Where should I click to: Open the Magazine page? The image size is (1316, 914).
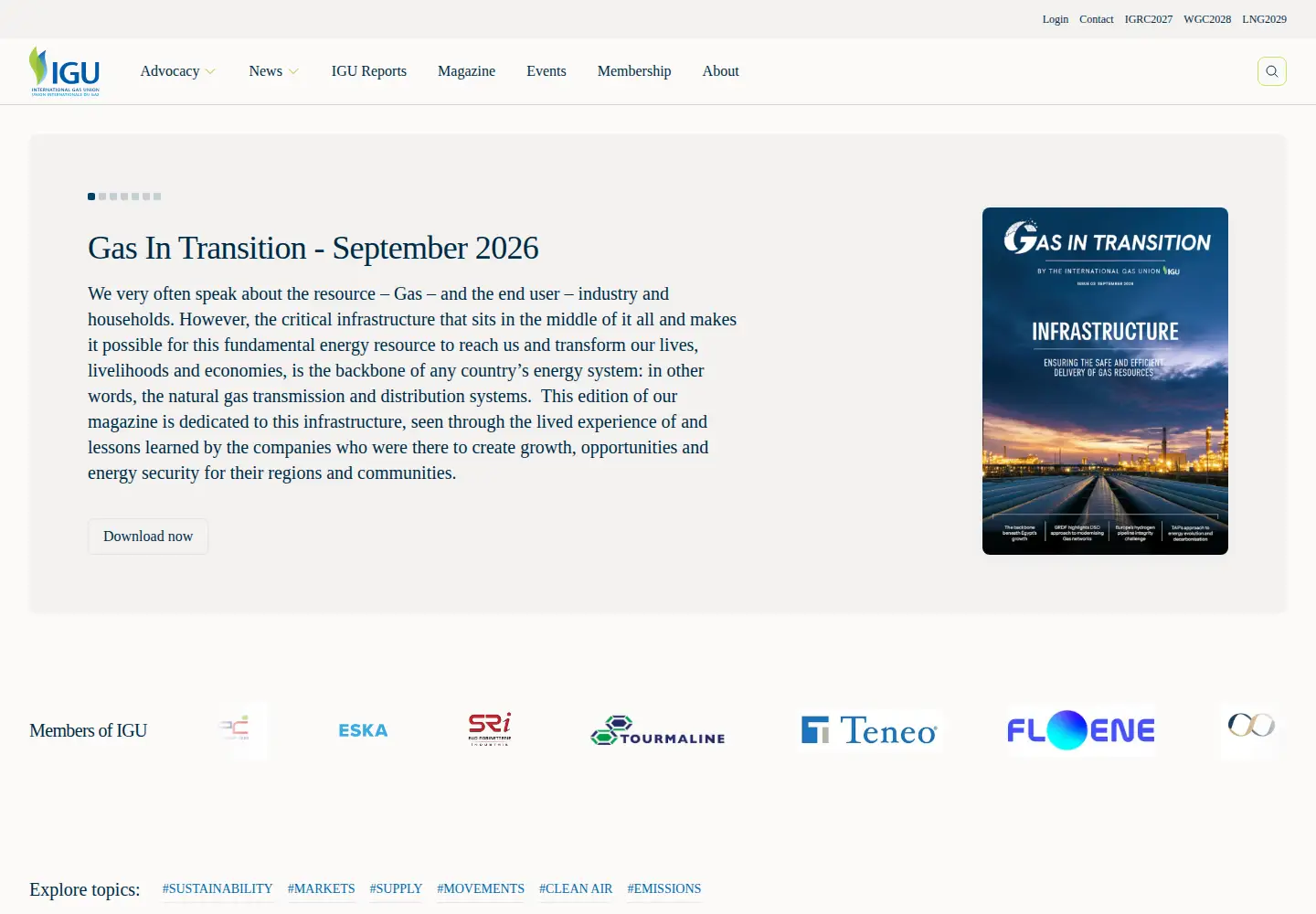[466, 71]
